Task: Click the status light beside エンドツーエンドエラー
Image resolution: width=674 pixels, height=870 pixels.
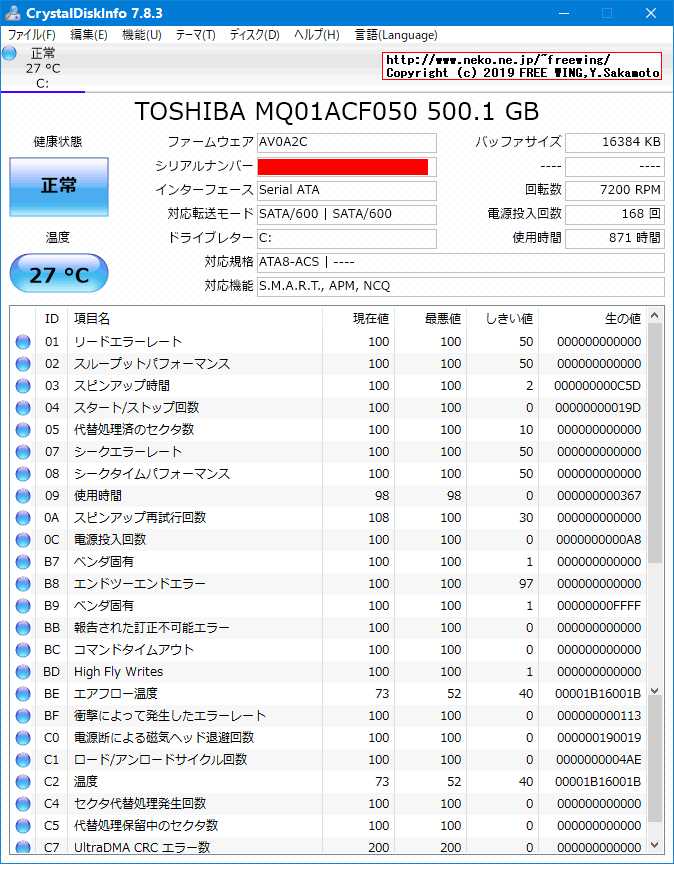Action: tap(24, 583)
